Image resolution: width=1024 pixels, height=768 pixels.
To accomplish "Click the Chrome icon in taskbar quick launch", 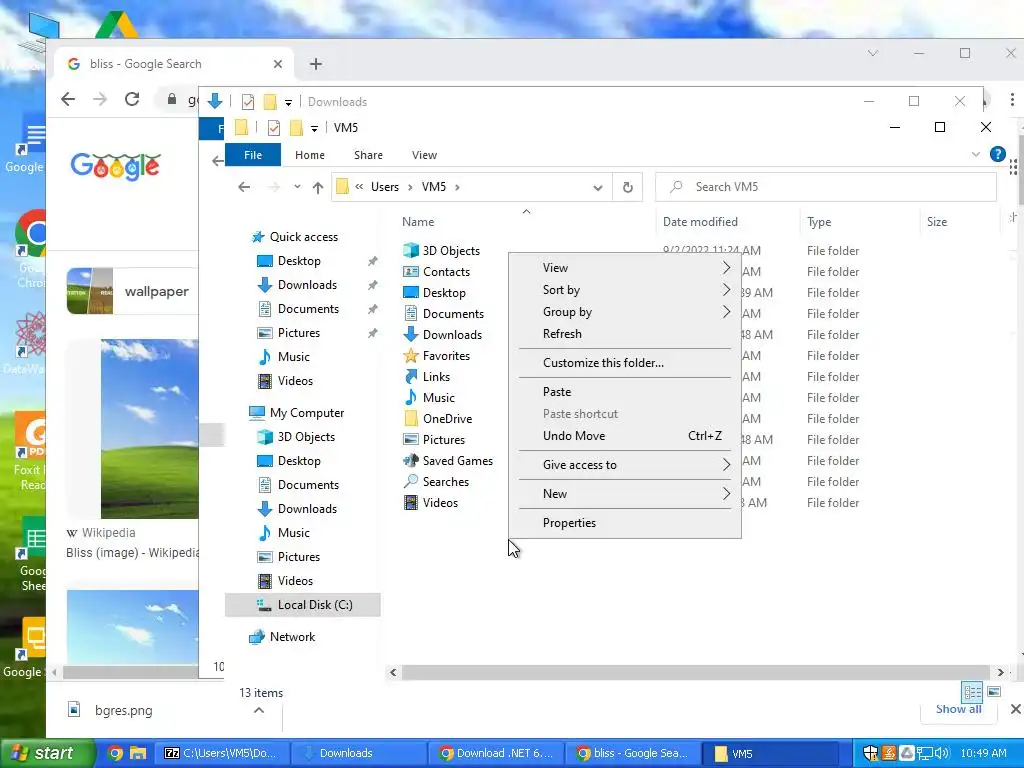I will click(116, 753).
